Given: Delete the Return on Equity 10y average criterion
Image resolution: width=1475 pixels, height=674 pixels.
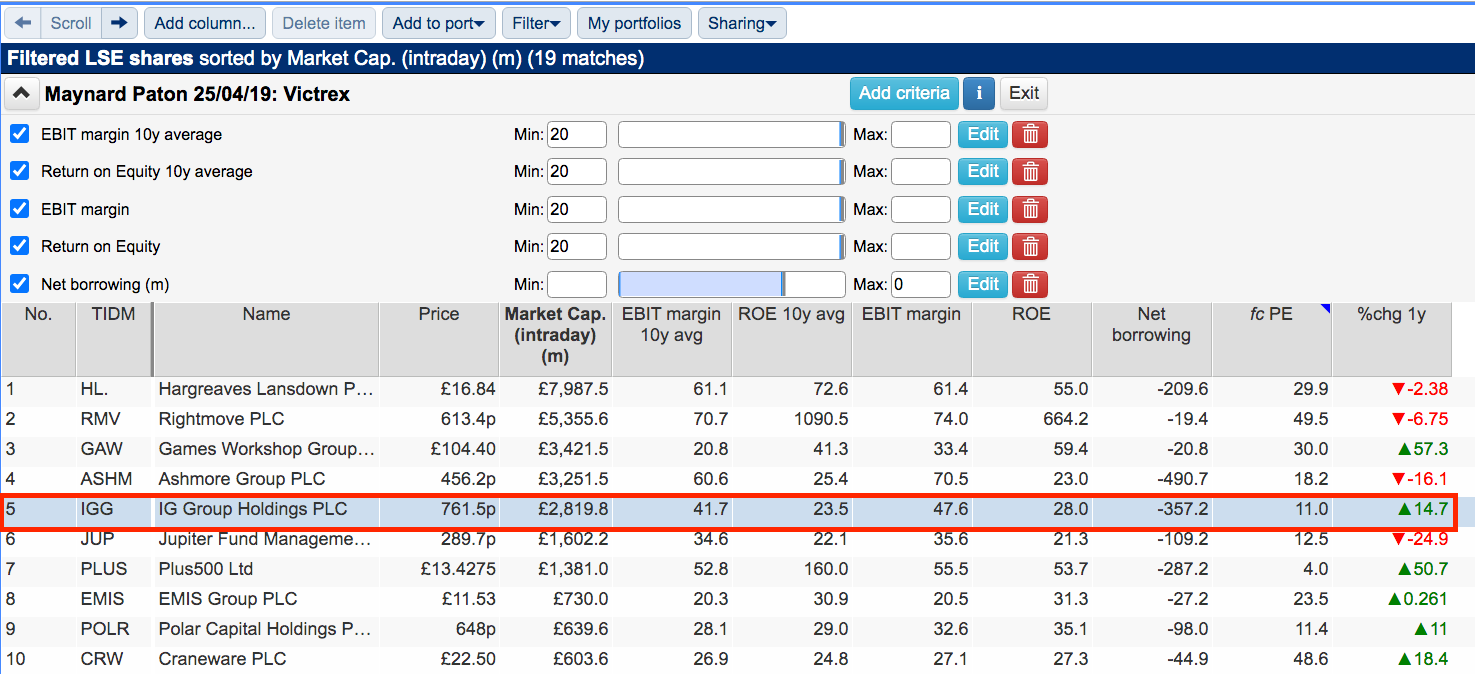Looking at the screenshot, I should (1030, 172).
